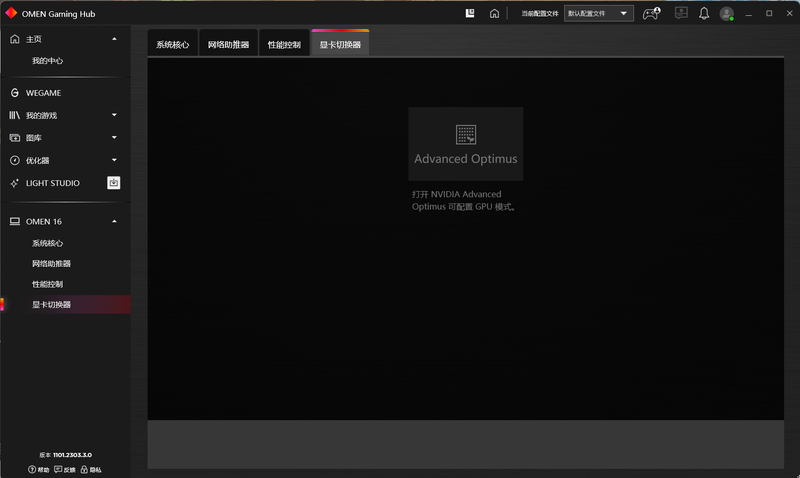Open the game controller icon in title bar
Image resolution: width=800 pixels, height=478 pixels.
[651, 13]
